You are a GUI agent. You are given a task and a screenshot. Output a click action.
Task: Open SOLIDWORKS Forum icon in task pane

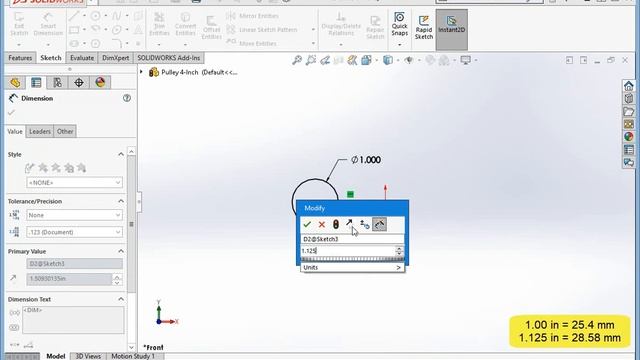coord(629,162)
